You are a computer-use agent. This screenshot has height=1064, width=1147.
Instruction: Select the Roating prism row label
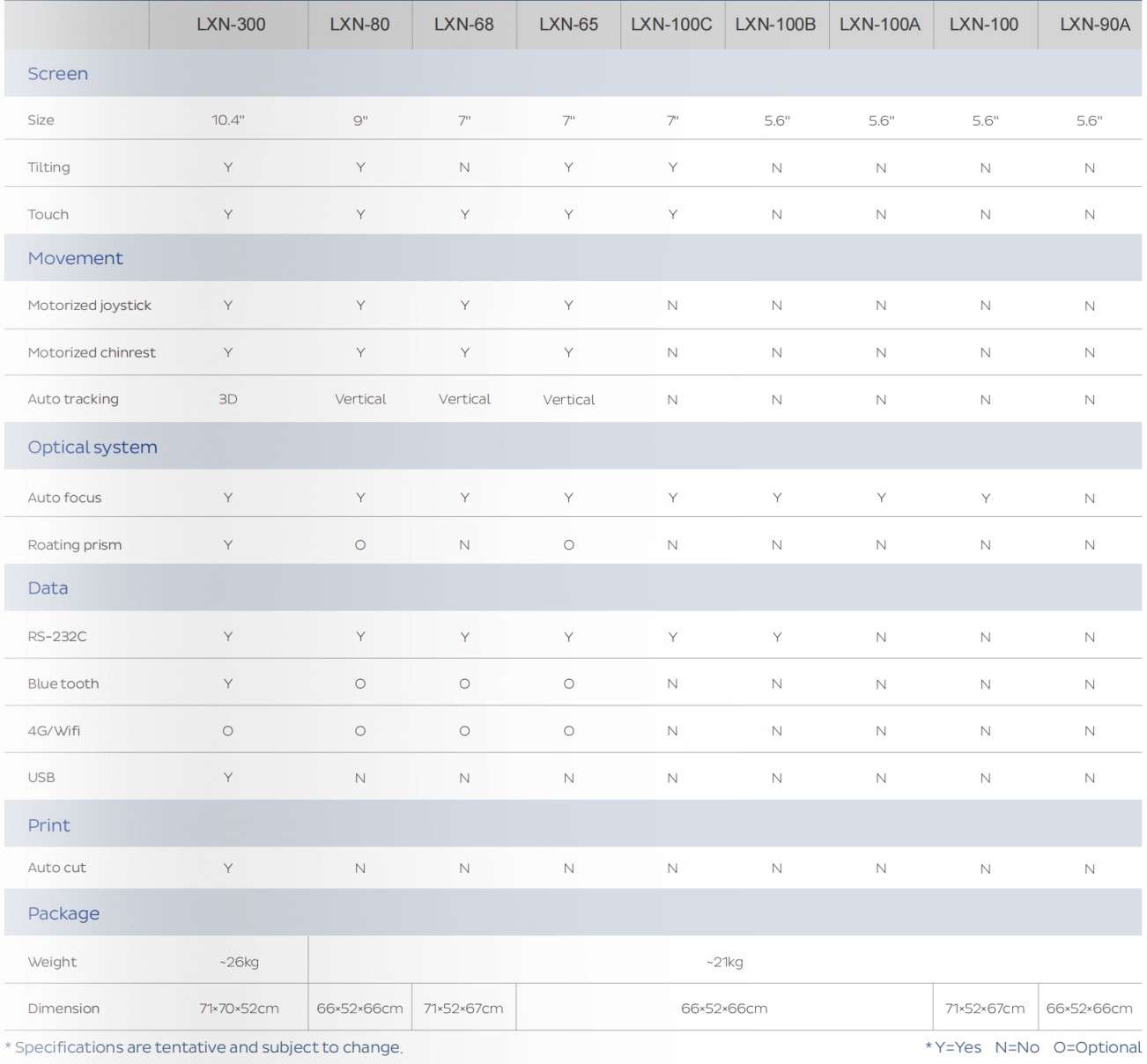[75, 545]
